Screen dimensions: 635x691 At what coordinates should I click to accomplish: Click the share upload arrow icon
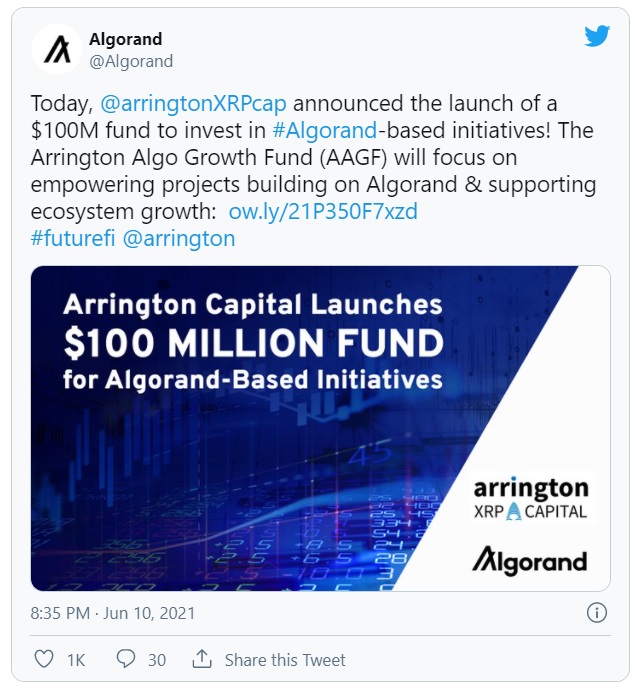click(202, 659)
